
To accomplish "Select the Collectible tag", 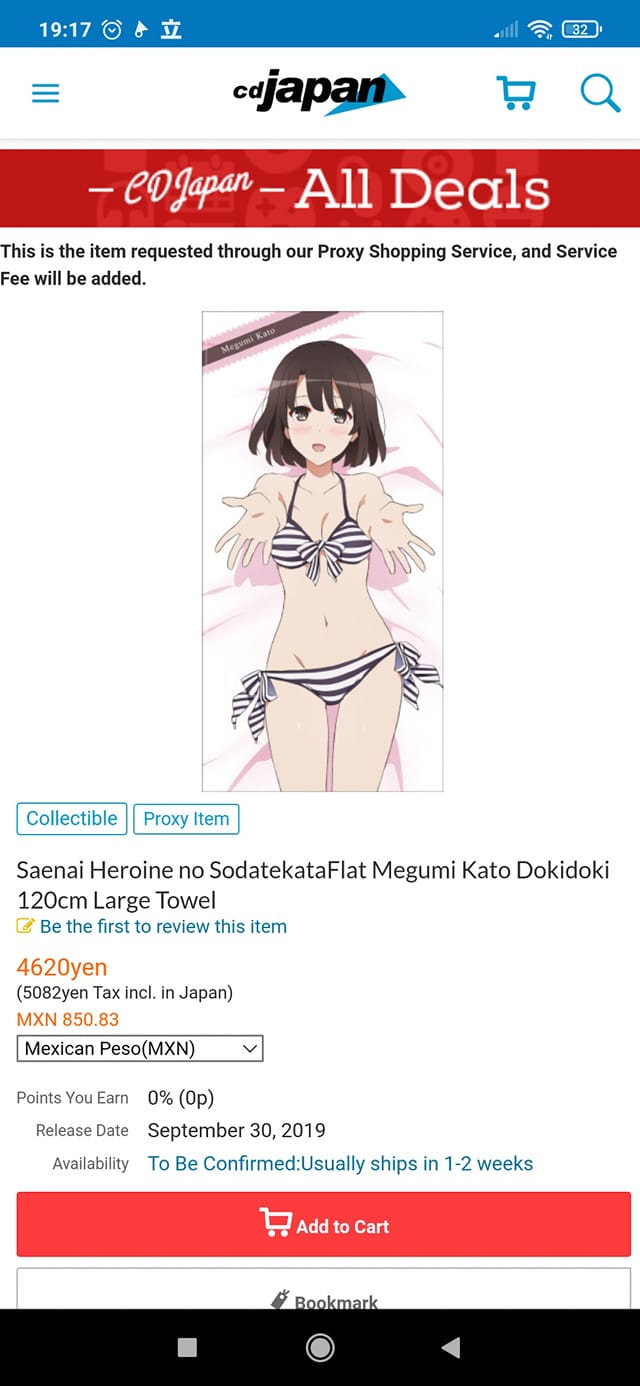I will tap(72, 818).
